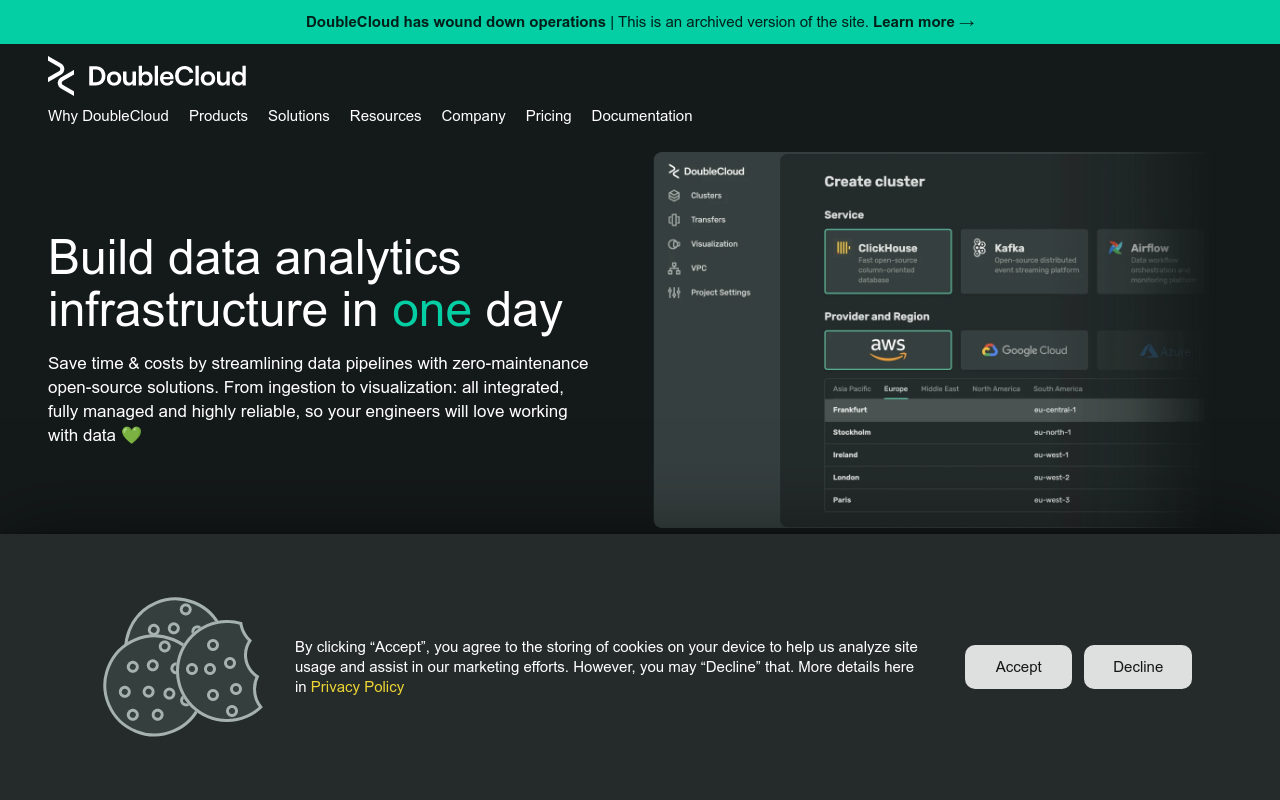
Task: Follow the Learn more banner link
Action: click(923, 22)
